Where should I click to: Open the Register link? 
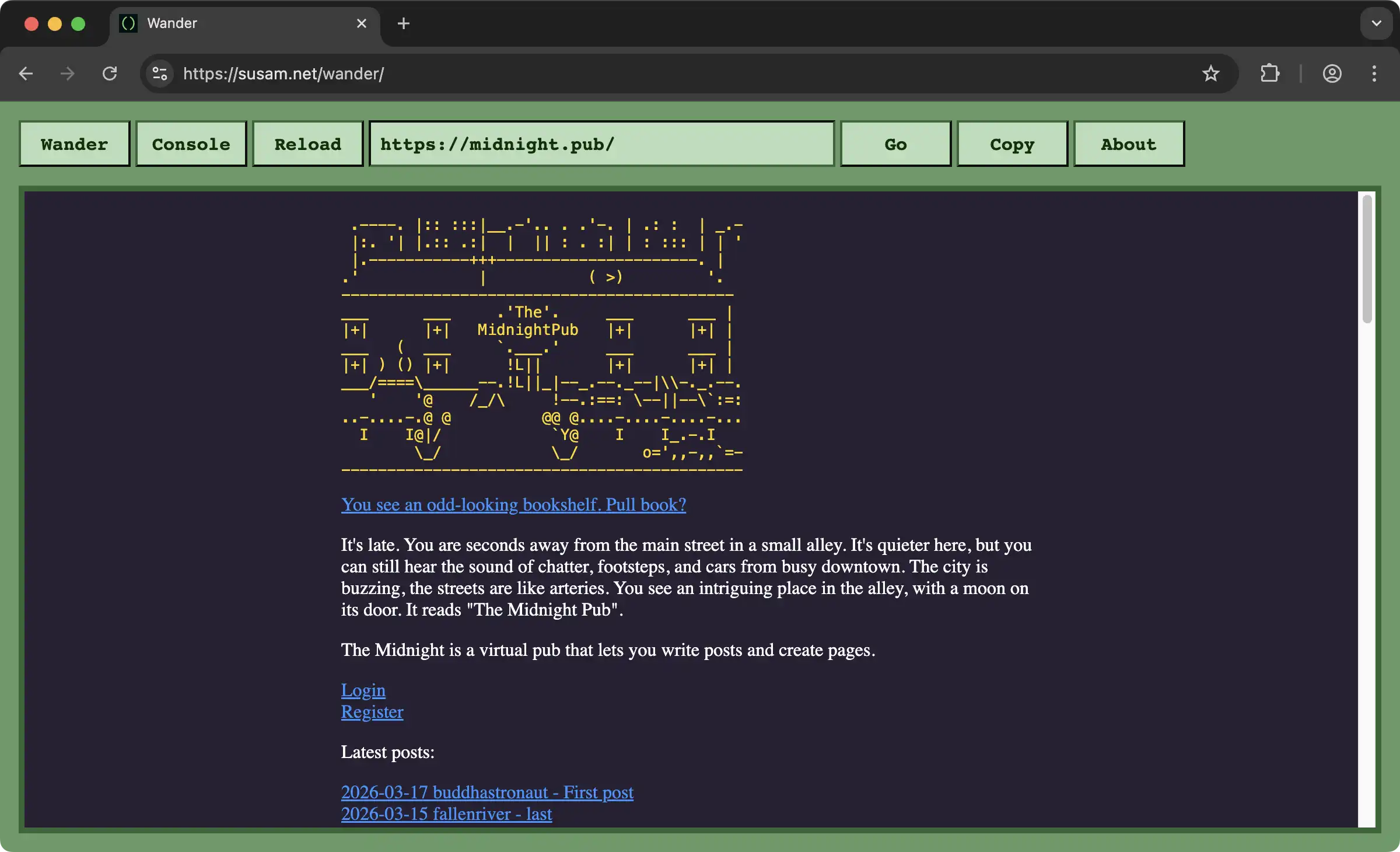(x=372, y=712)
